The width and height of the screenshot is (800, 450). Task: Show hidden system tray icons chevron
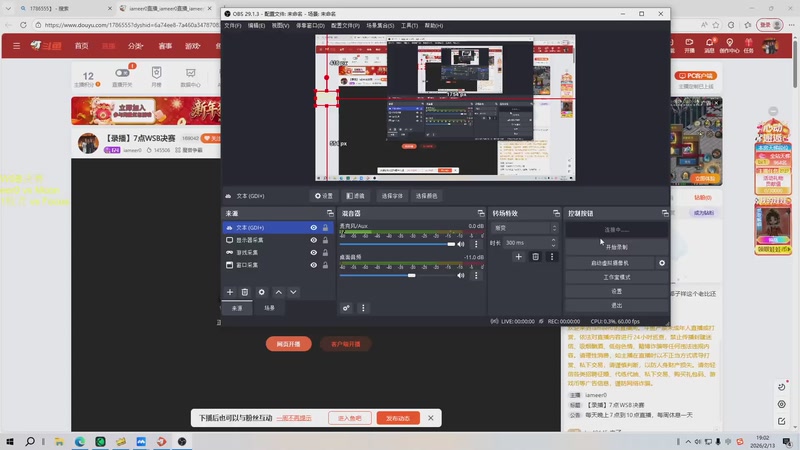click(688, 442)
